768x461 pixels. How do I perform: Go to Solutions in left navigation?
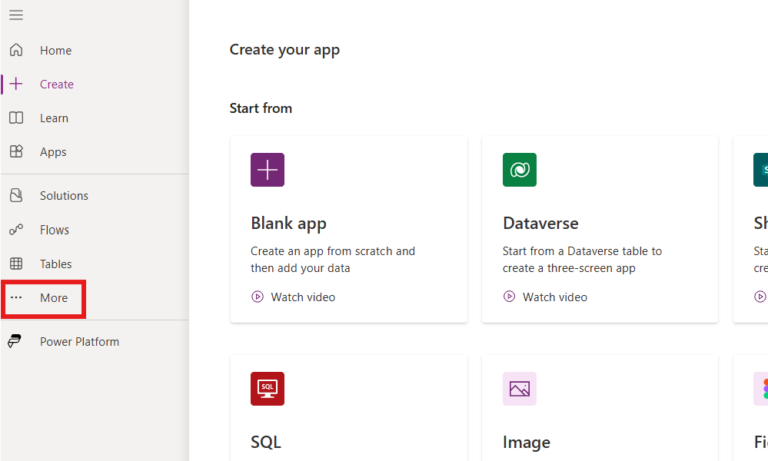64,196
